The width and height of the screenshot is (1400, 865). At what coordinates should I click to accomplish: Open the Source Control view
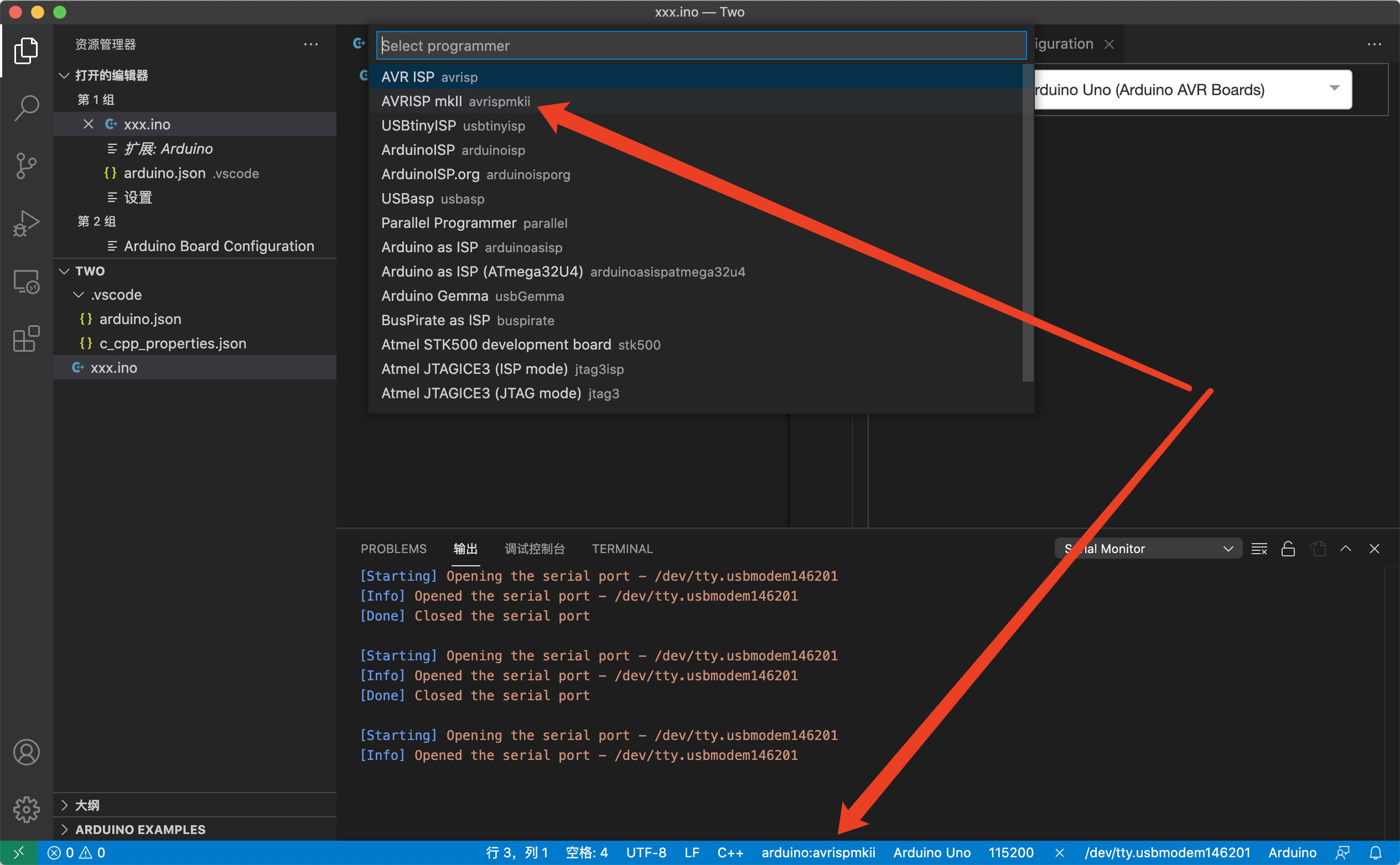coord(27,166)
